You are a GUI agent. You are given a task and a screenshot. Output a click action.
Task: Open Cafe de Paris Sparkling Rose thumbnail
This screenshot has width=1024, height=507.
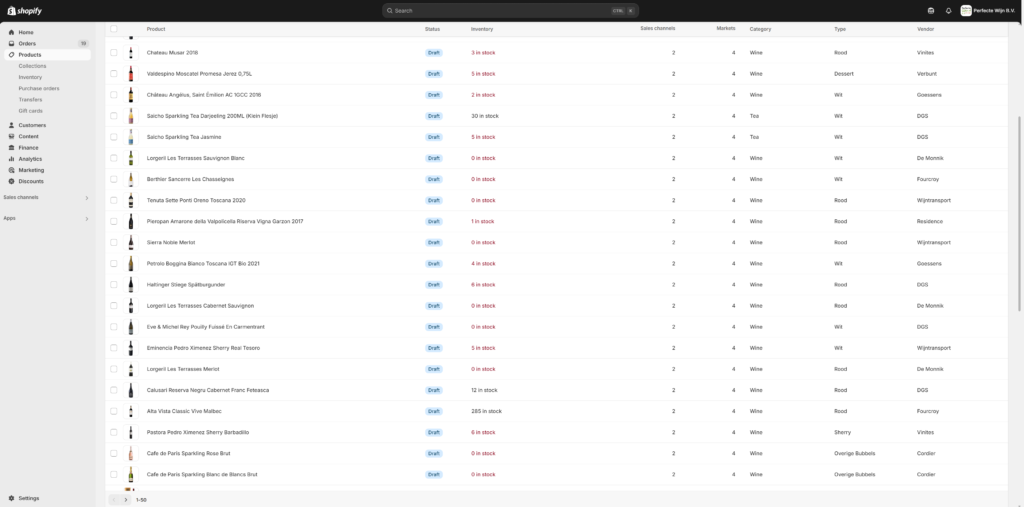[x=131, y=453]
